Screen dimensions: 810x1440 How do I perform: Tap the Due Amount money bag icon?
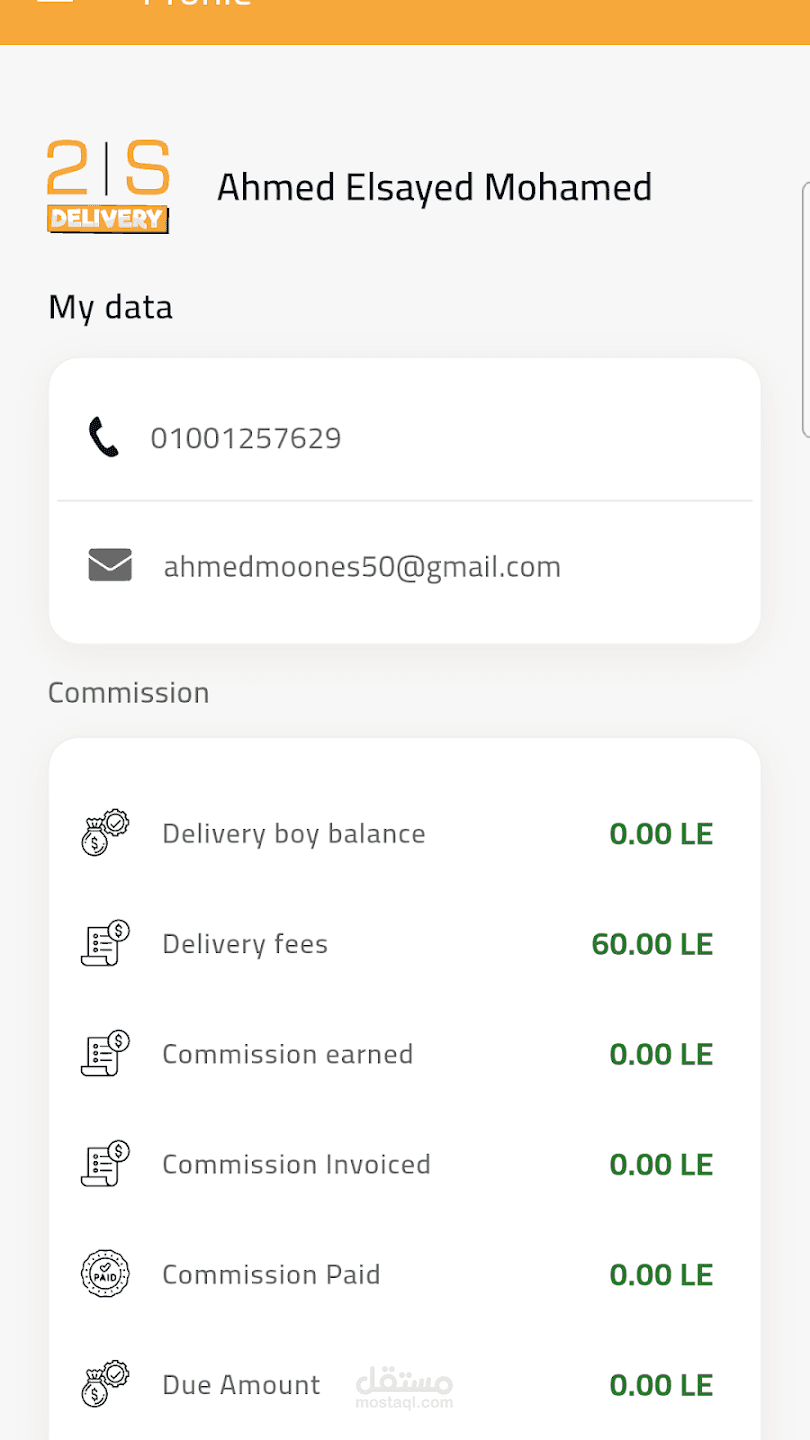point(105,1384)
